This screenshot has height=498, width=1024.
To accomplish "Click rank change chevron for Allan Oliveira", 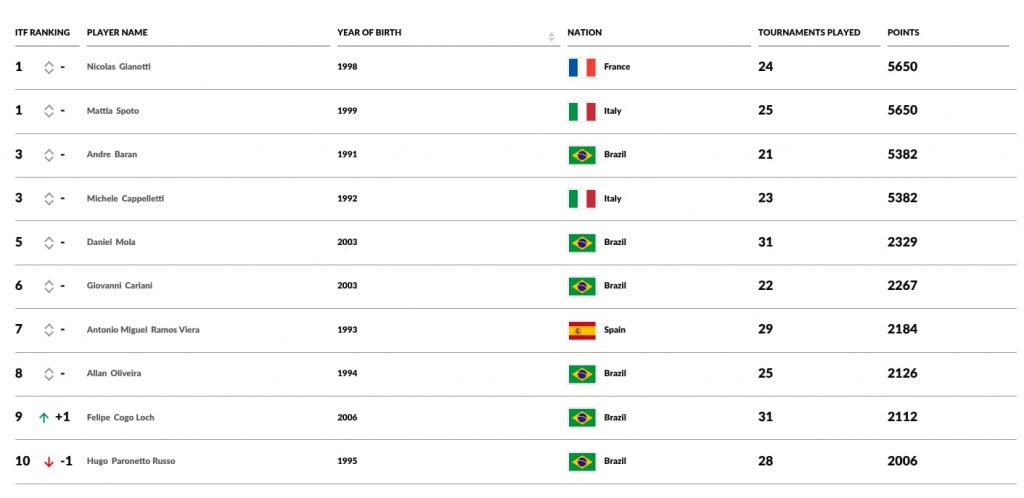I will coord(48,374).
